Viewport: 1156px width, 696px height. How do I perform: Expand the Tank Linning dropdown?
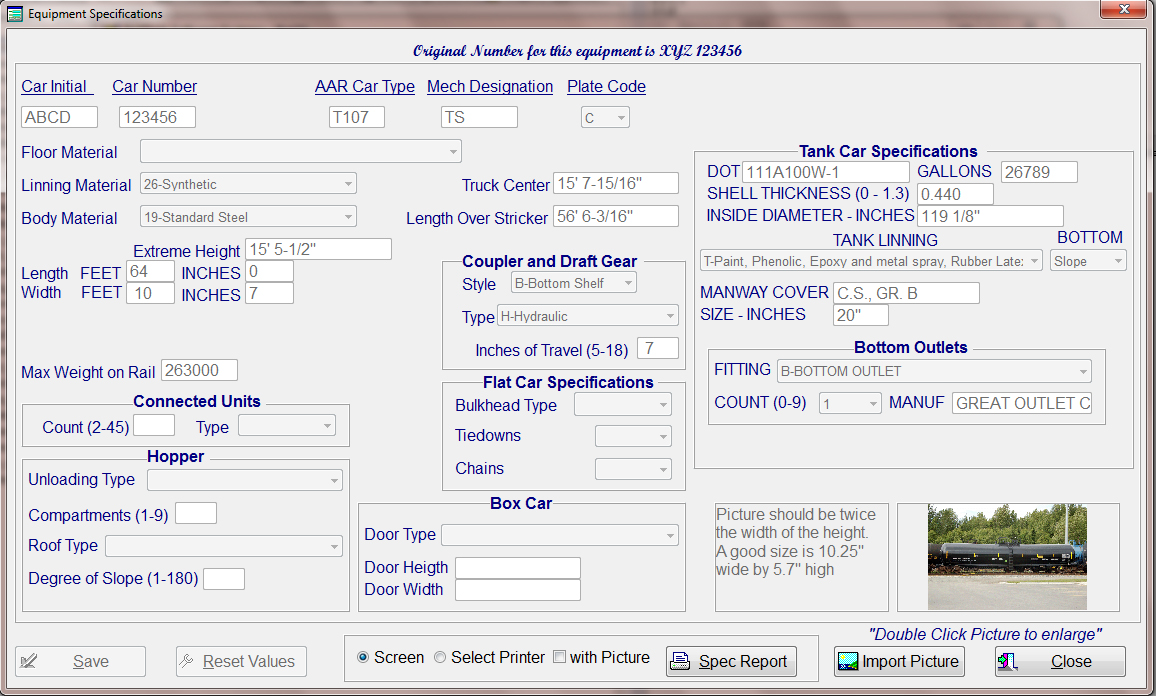point(871,261)
